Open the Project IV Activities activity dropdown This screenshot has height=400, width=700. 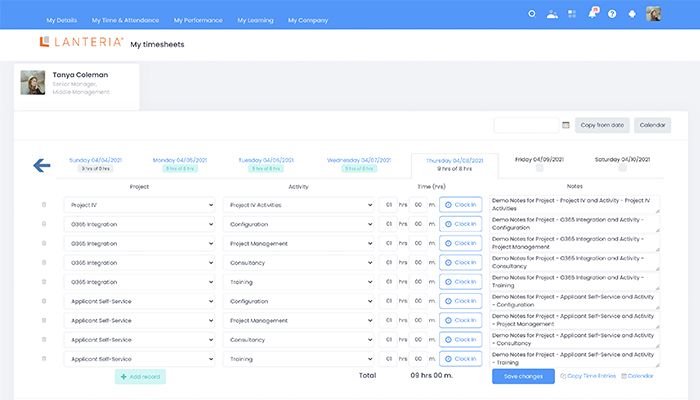pos(299,205)
